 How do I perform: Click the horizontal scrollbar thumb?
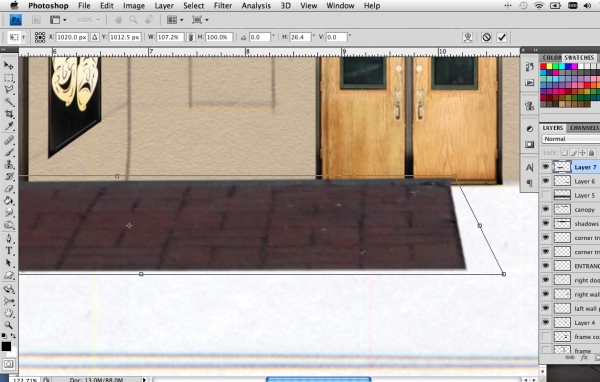[x=318, y=379]
